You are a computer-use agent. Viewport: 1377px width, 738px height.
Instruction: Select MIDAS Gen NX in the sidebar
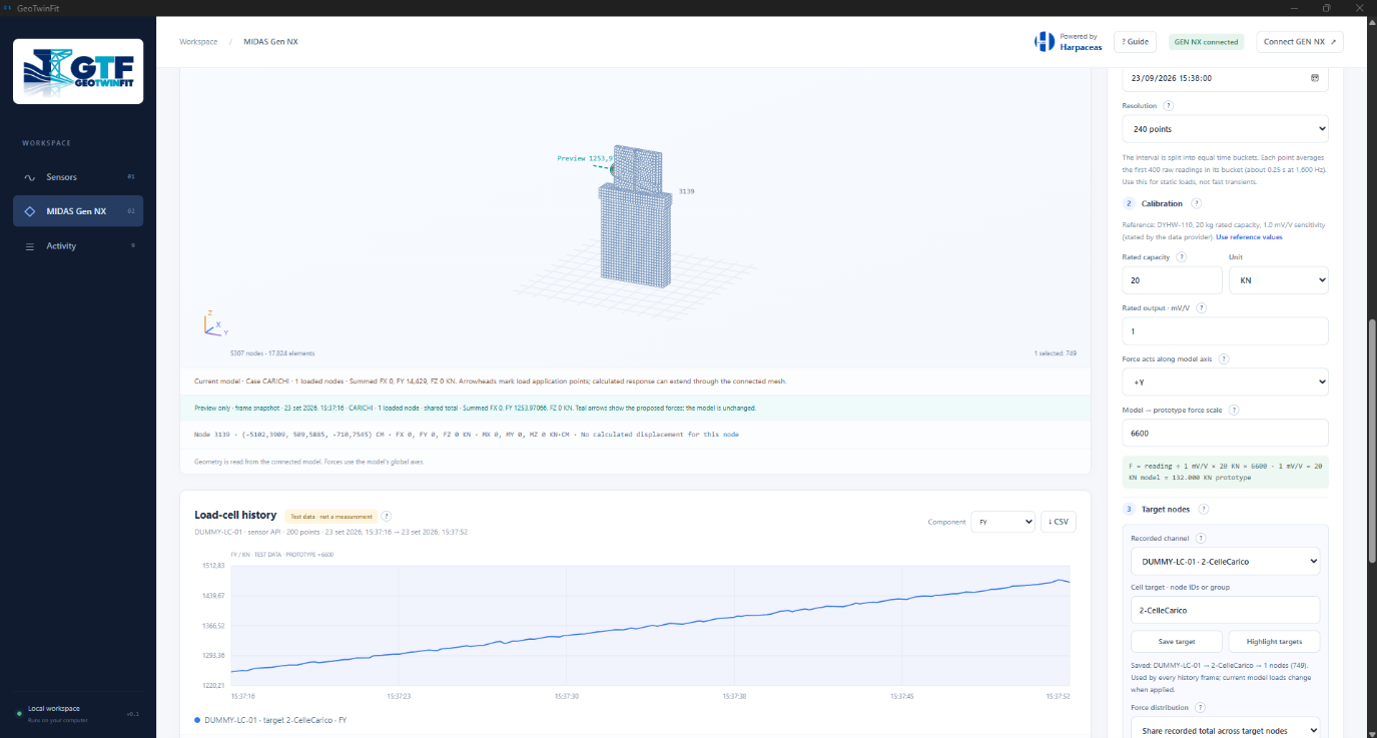pos(78,211)
